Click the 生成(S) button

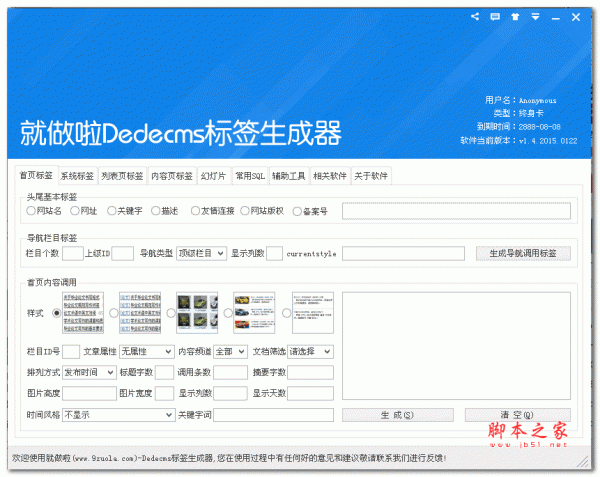398,415
